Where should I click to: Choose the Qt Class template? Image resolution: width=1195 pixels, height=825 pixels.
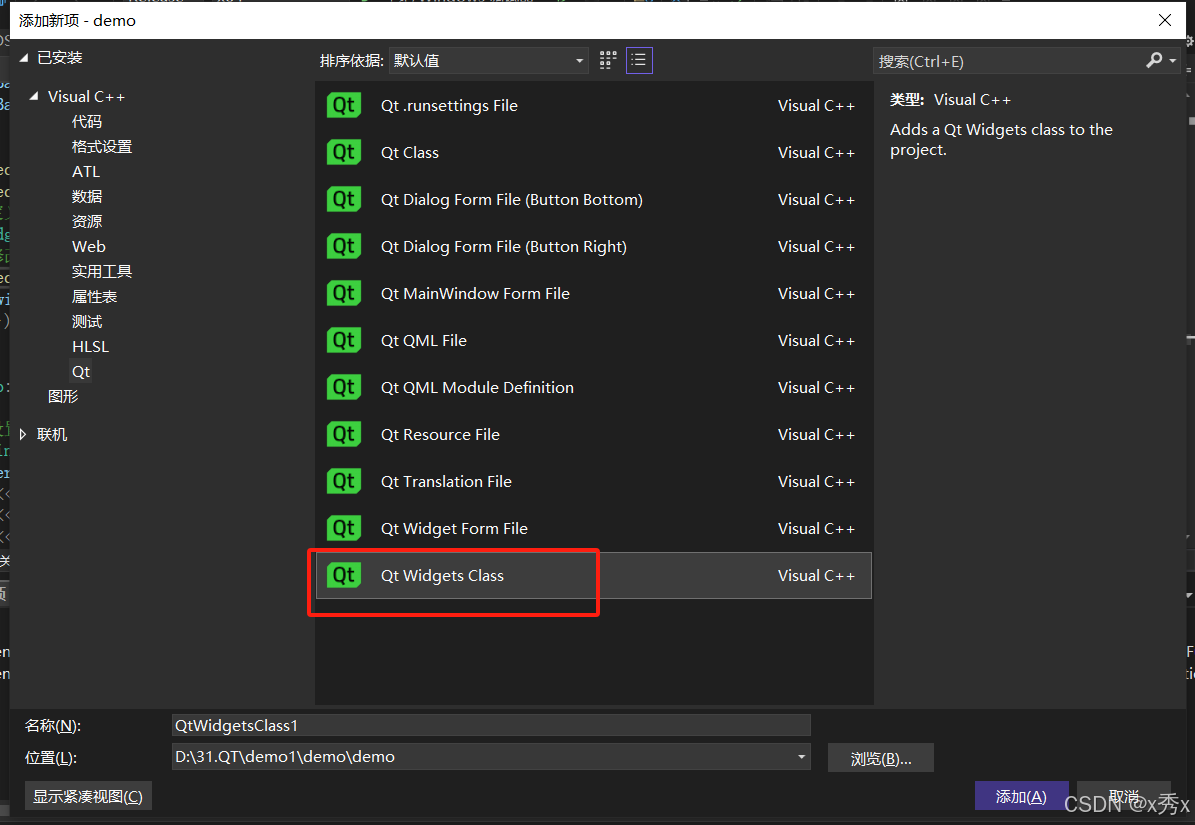(x=593, y=152)
